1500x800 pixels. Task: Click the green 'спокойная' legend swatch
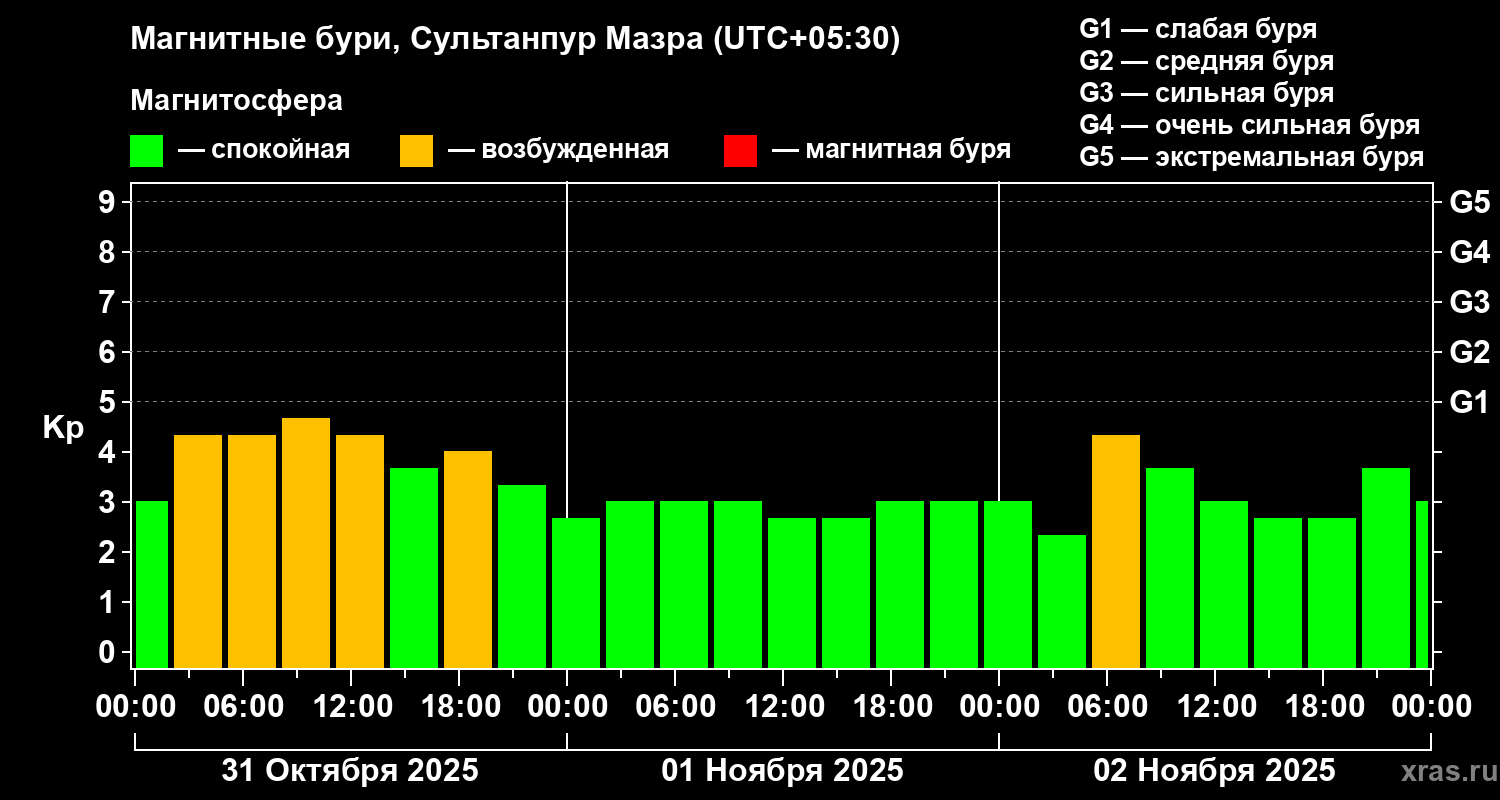[146, 151]
